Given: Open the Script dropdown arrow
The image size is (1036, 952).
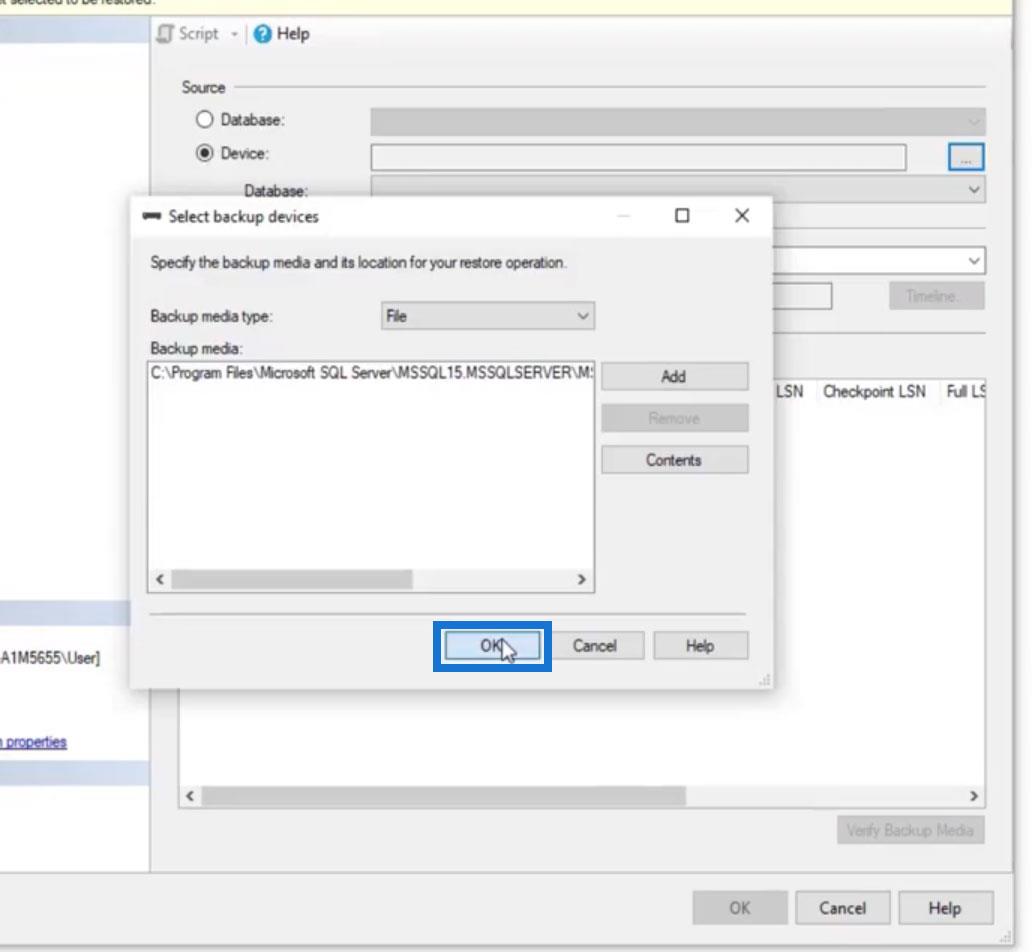Looking at the screenshot, I should (234, 34).
